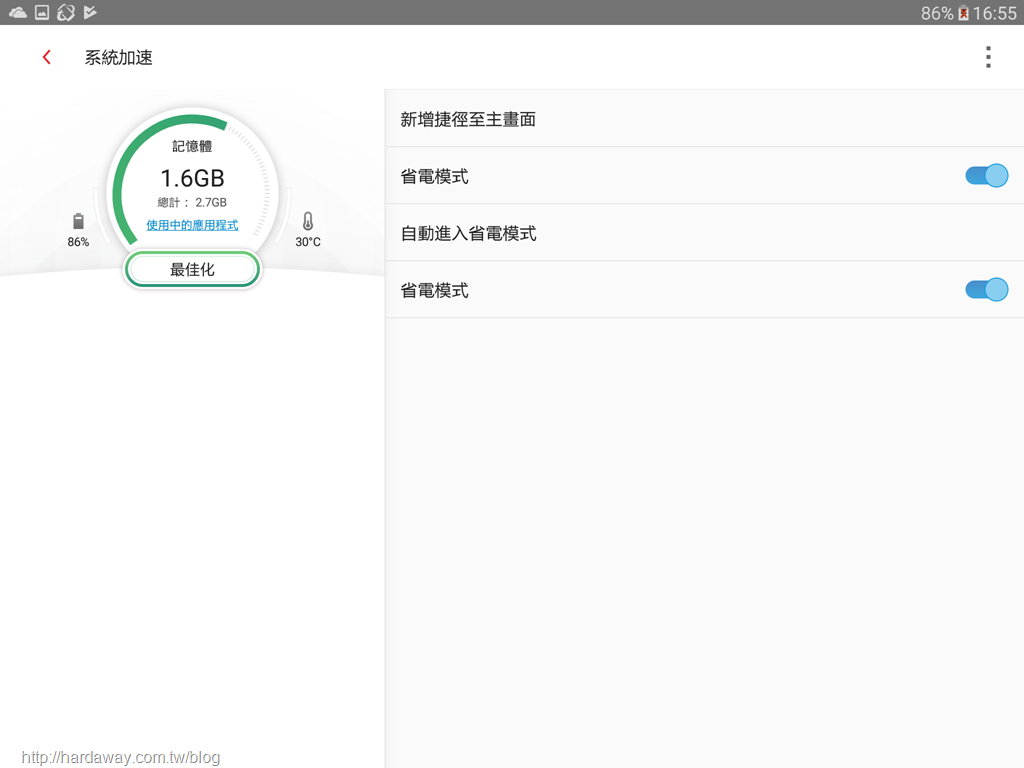Screen dimensions: 1024x768
Task: Tap the sync notification icon in status bar
Action: point(66,12)
